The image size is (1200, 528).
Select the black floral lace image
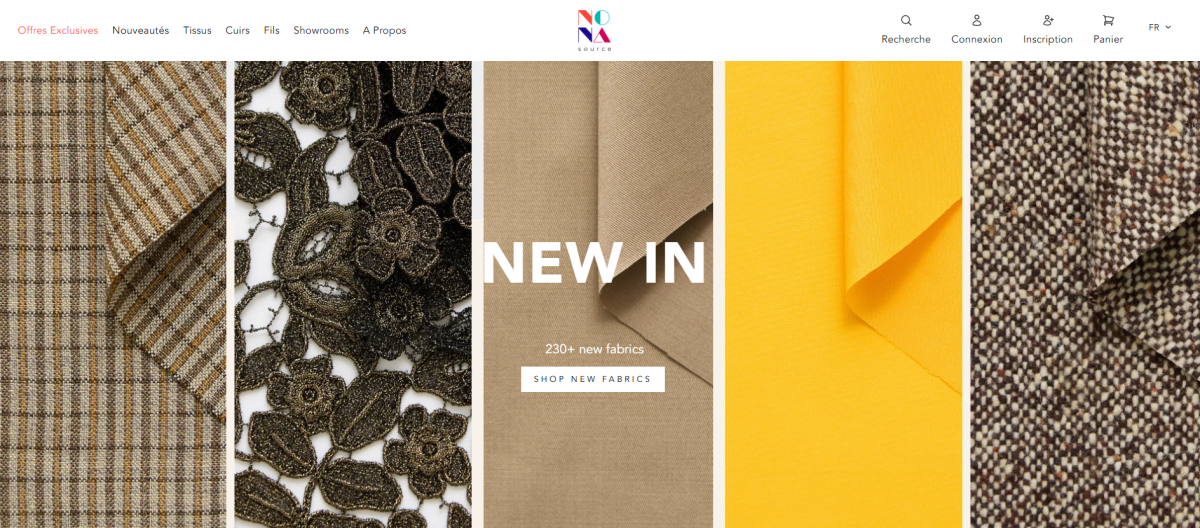point(353,294)
